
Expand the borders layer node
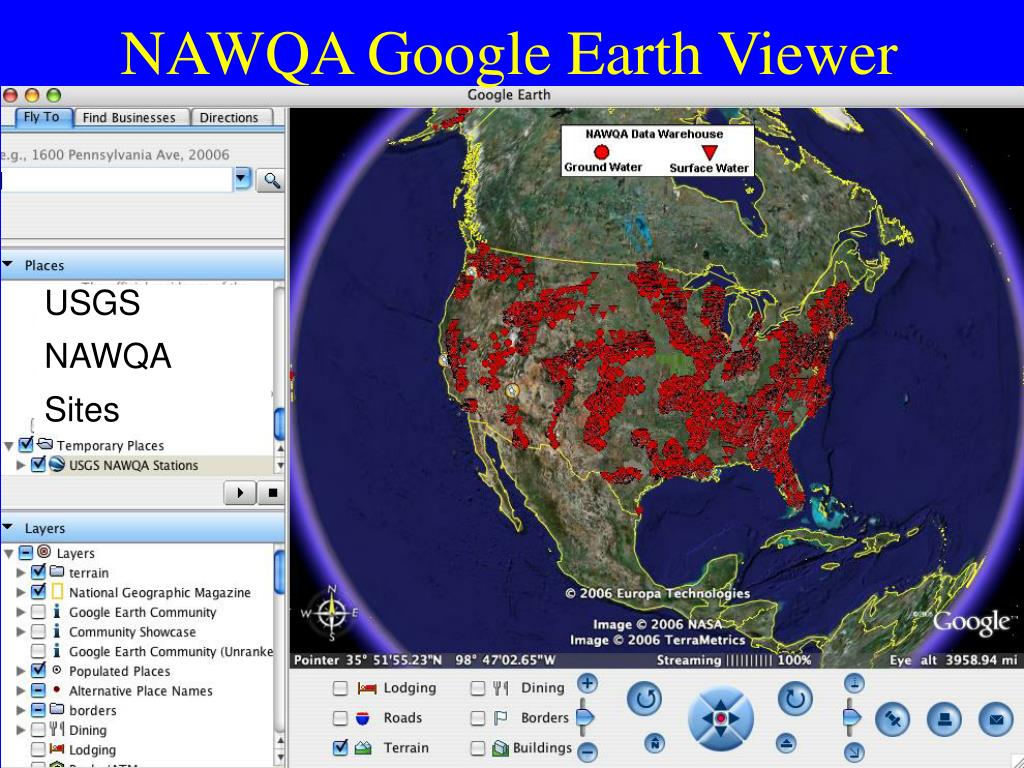(21, 710)
